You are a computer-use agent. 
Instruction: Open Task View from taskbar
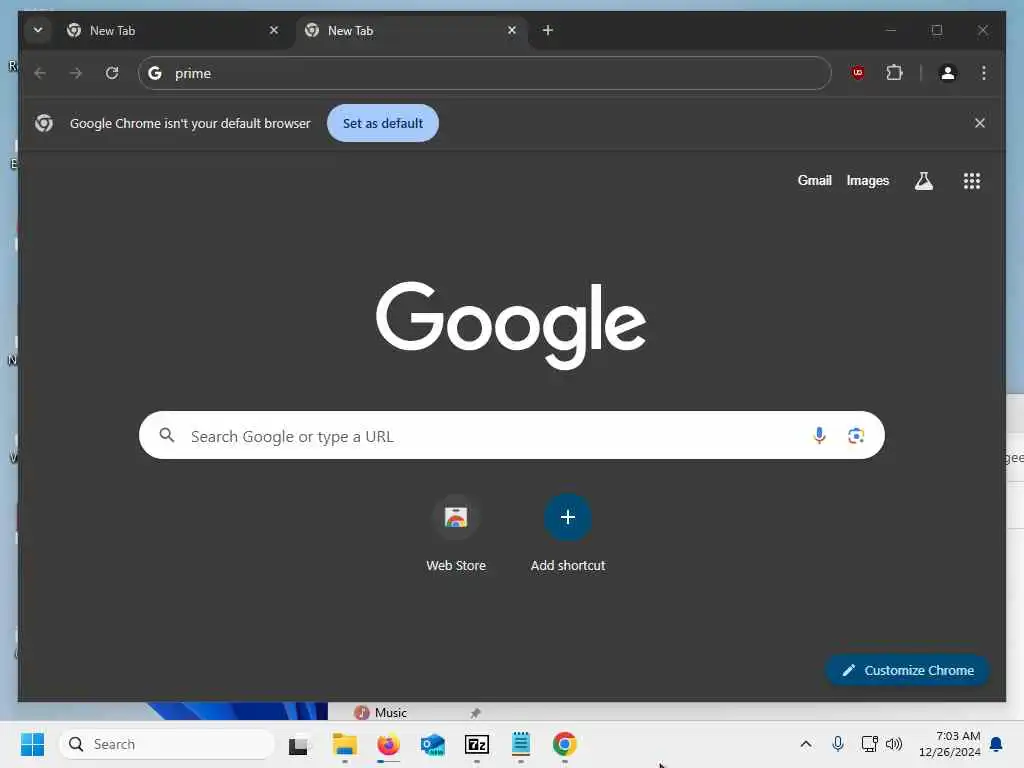pyautogui.click(x=299, y=744)
